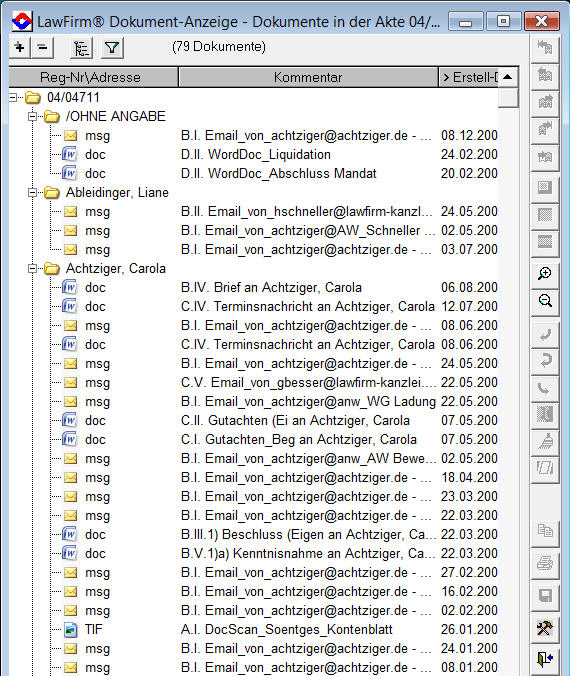Sort by the Reg-Nr\Adresse column header
570x676 pixels.
(x=93, y=77)
